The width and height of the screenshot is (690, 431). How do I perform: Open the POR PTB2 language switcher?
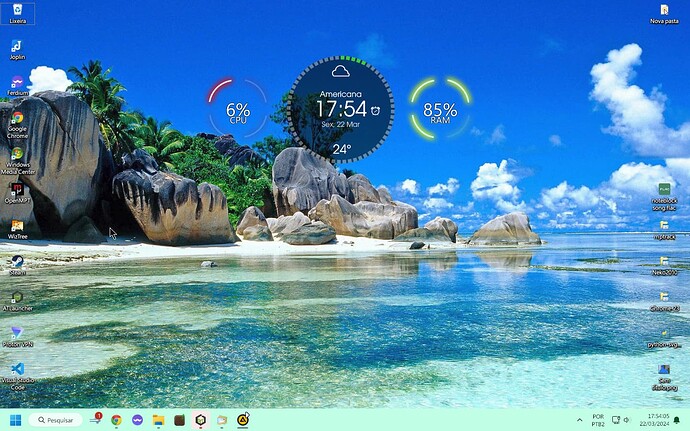tap(598, 420)
